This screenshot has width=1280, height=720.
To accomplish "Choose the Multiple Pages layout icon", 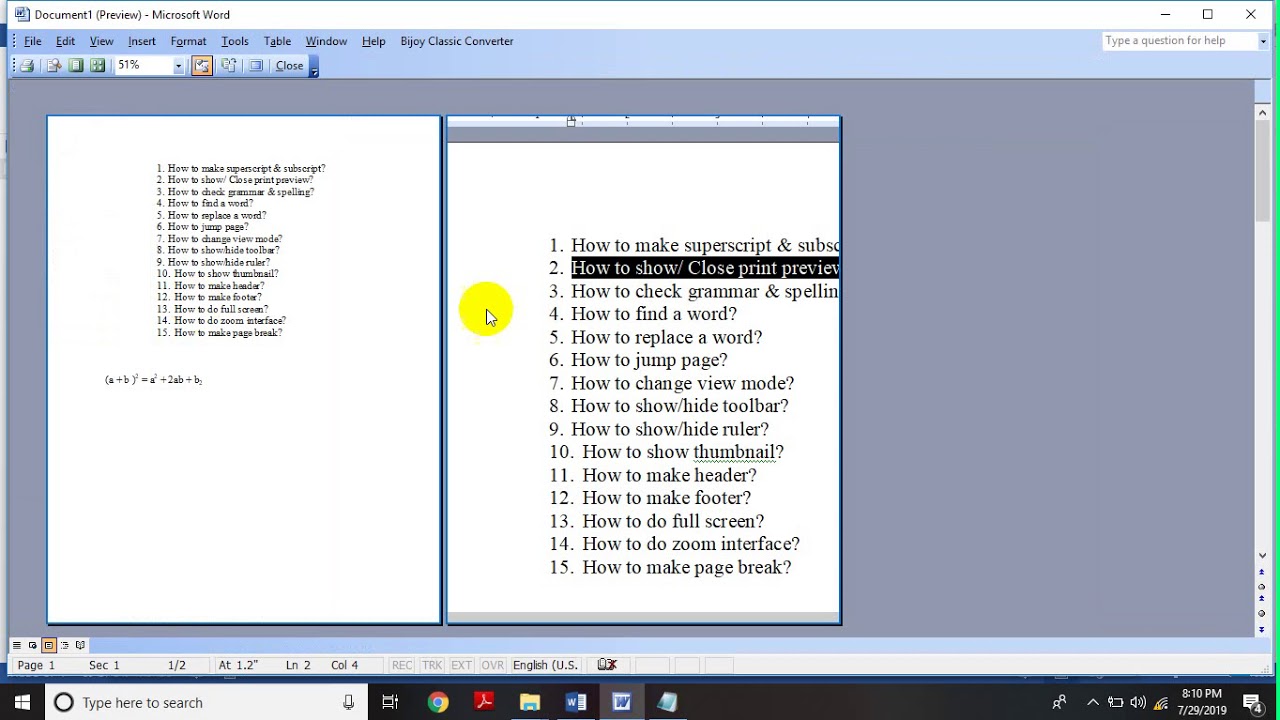I will [97, 66].
